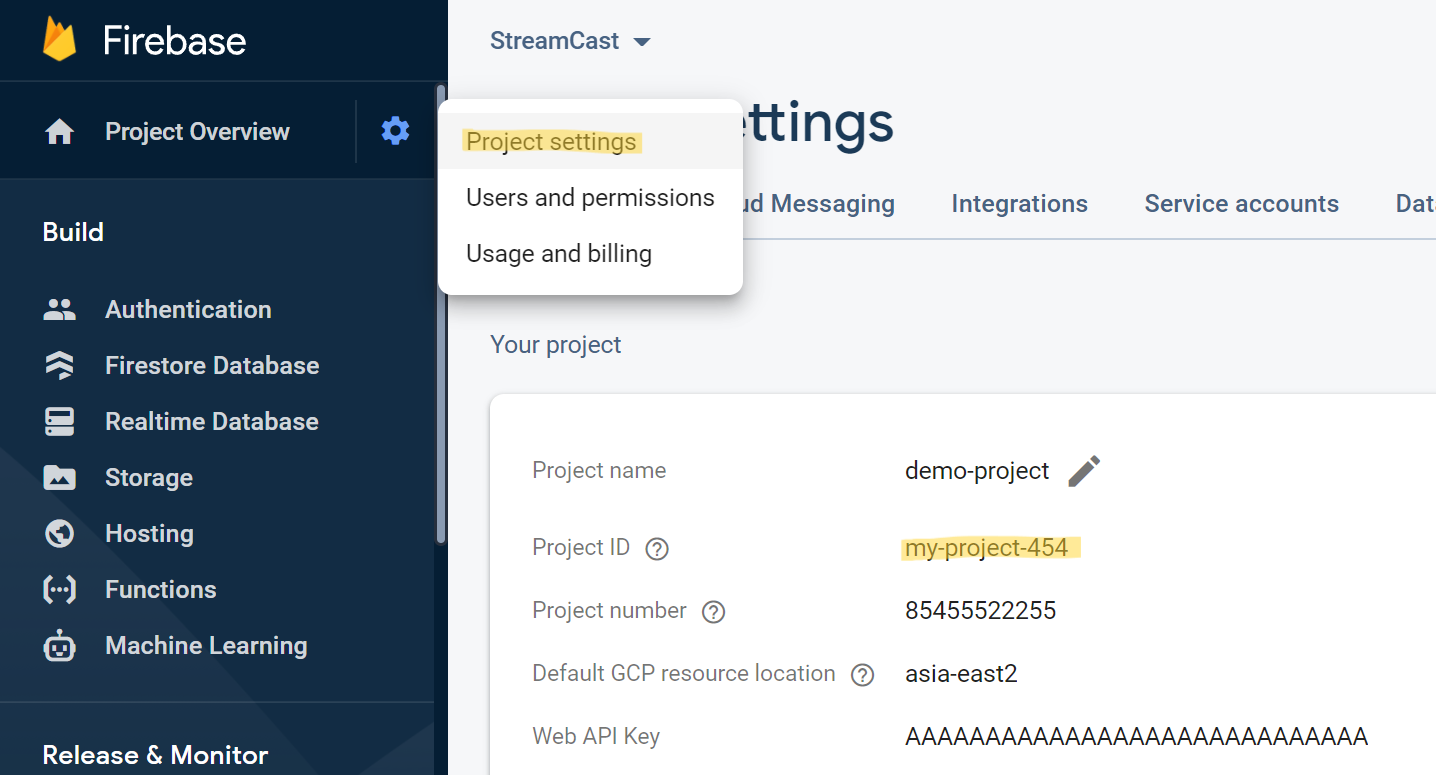Click the Web API Key value

(1136, 737)
